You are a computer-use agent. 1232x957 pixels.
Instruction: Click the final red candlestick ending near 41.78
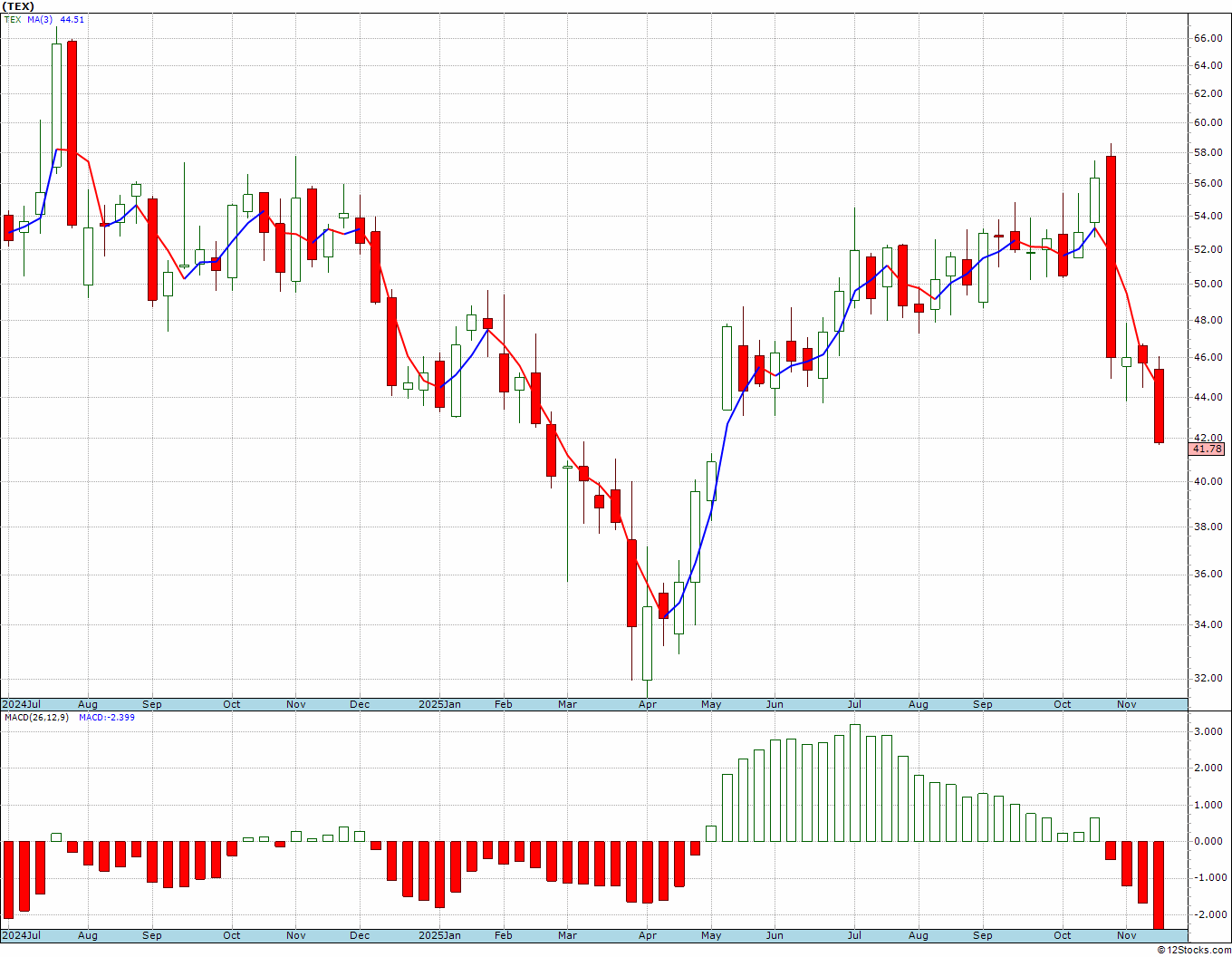(1159, 406)
